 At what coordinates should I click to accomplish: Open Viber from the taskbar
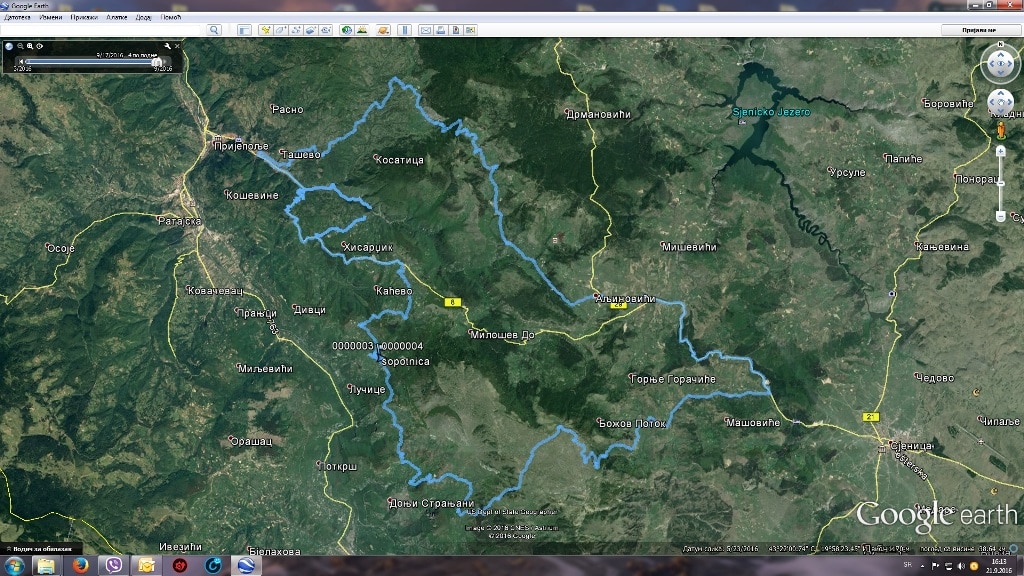(114, 566)
